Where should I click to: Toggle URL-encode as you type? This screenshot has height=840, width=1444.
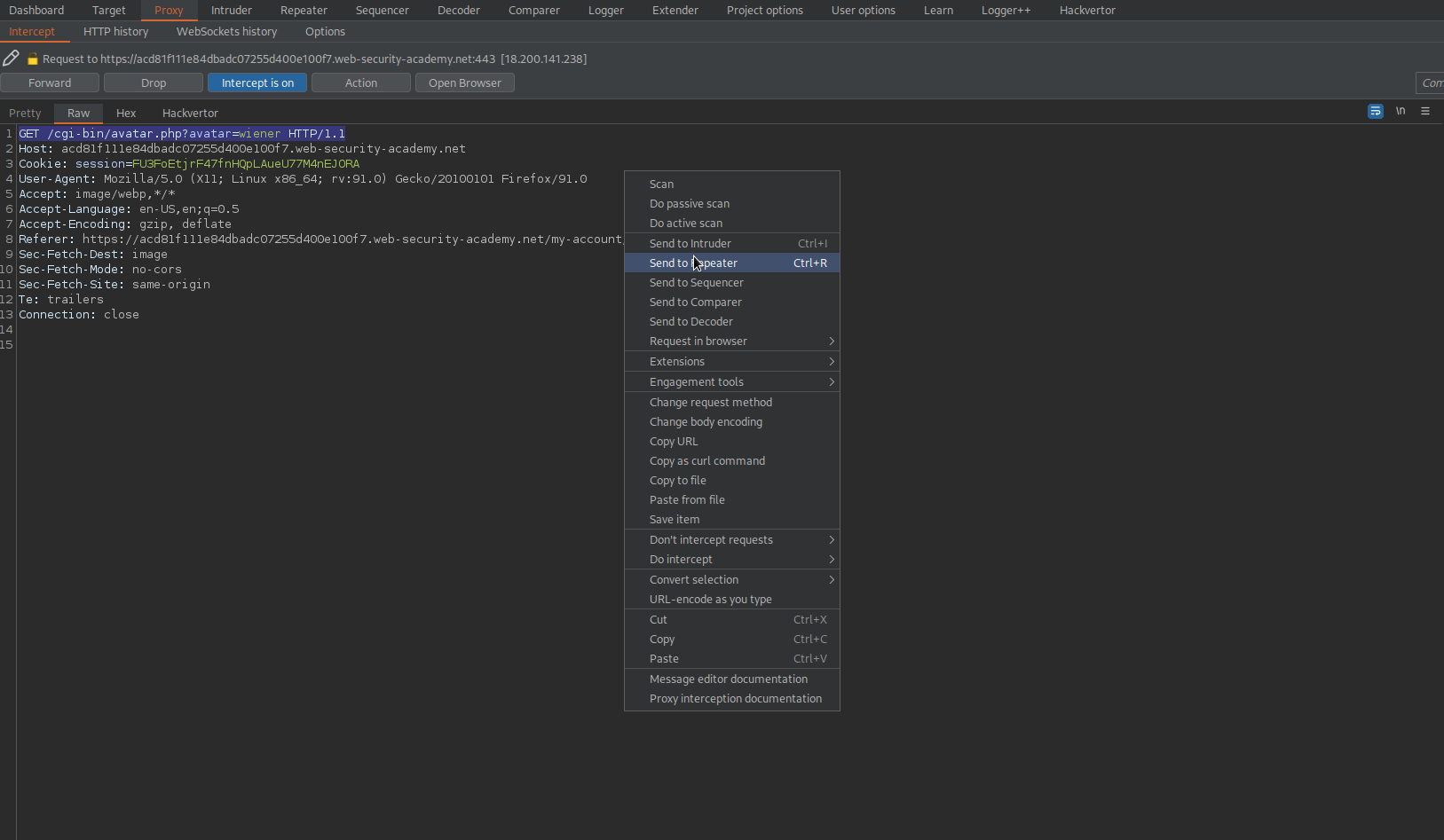[x=732, y=599]
